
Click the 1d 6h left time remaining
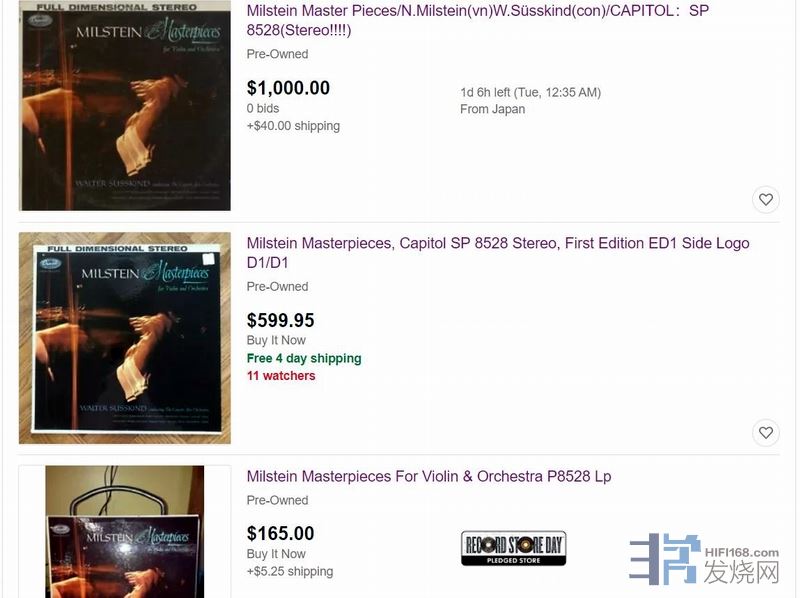(x=531, y=92)
